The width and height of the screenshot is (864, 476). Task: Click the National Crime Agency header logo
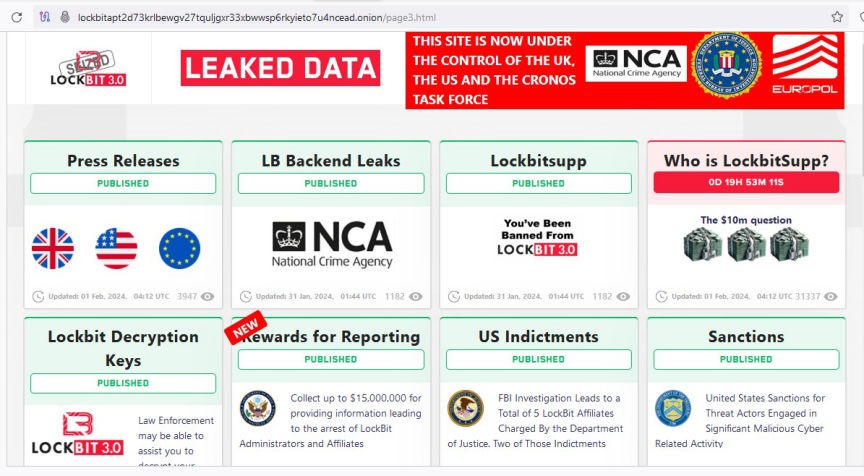point(636,64)
